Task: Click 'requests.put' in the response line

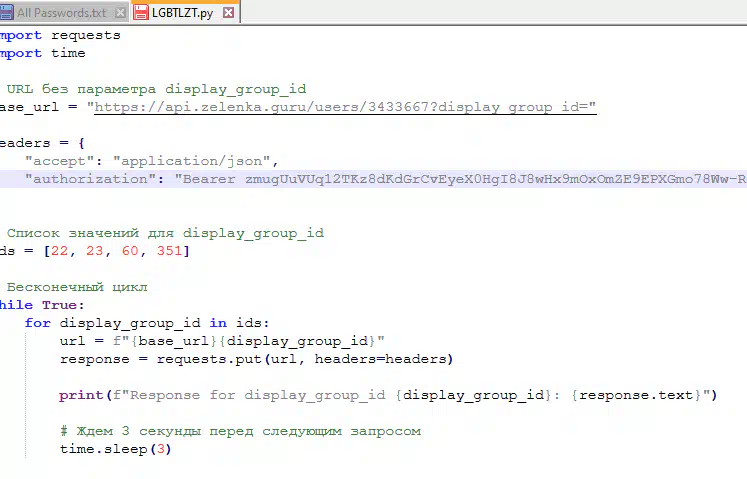Action: 209,359
